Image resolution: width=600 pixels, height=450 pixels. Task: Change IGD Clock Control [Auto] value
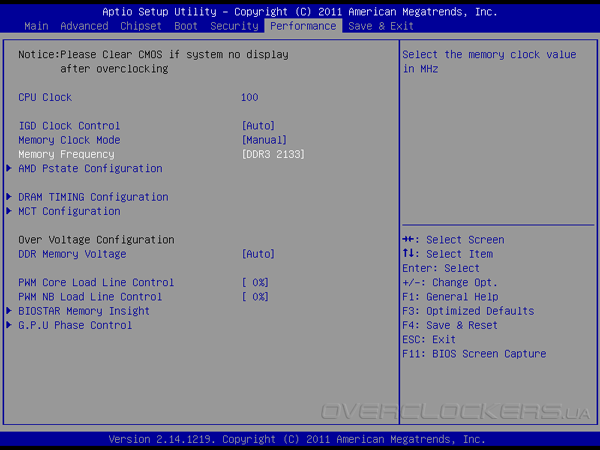coord(258,126)
